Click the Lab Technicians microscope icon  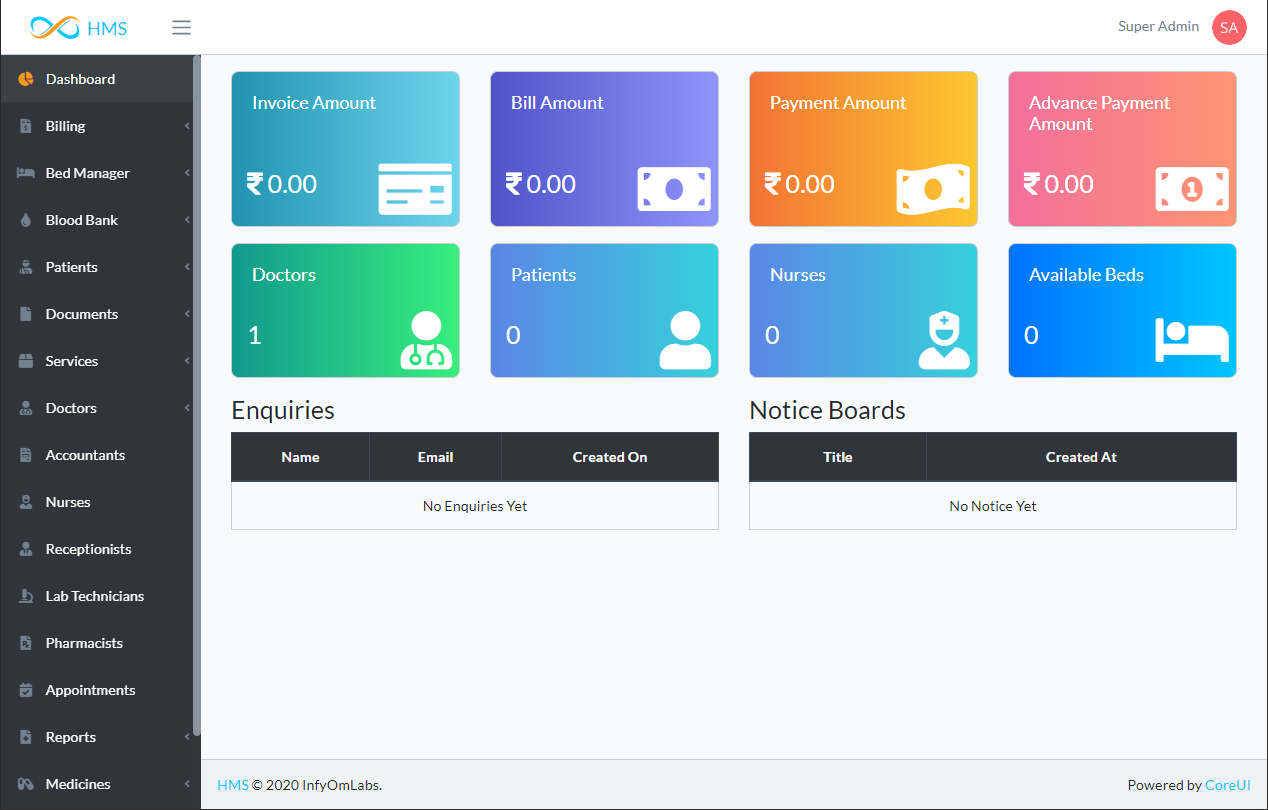click(26, 596)
